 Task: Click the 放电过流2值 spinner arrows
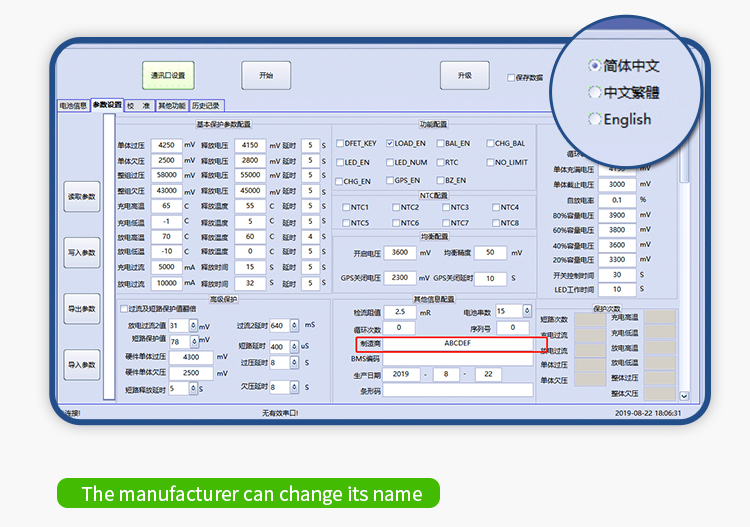(x=193, y=326)
